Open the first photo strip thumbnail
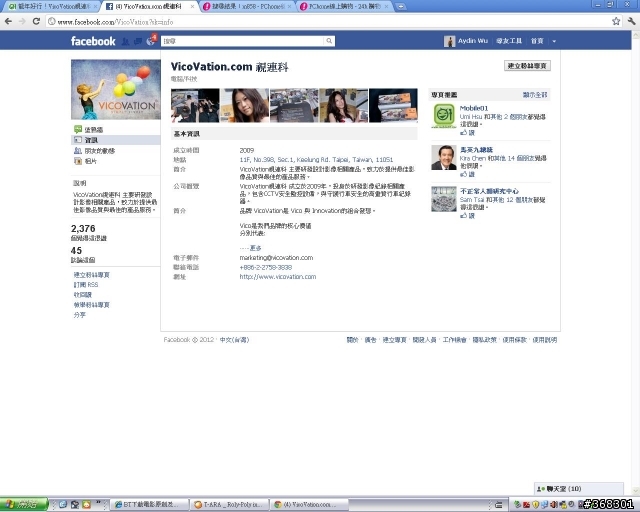640x512 pixels. 195,105
